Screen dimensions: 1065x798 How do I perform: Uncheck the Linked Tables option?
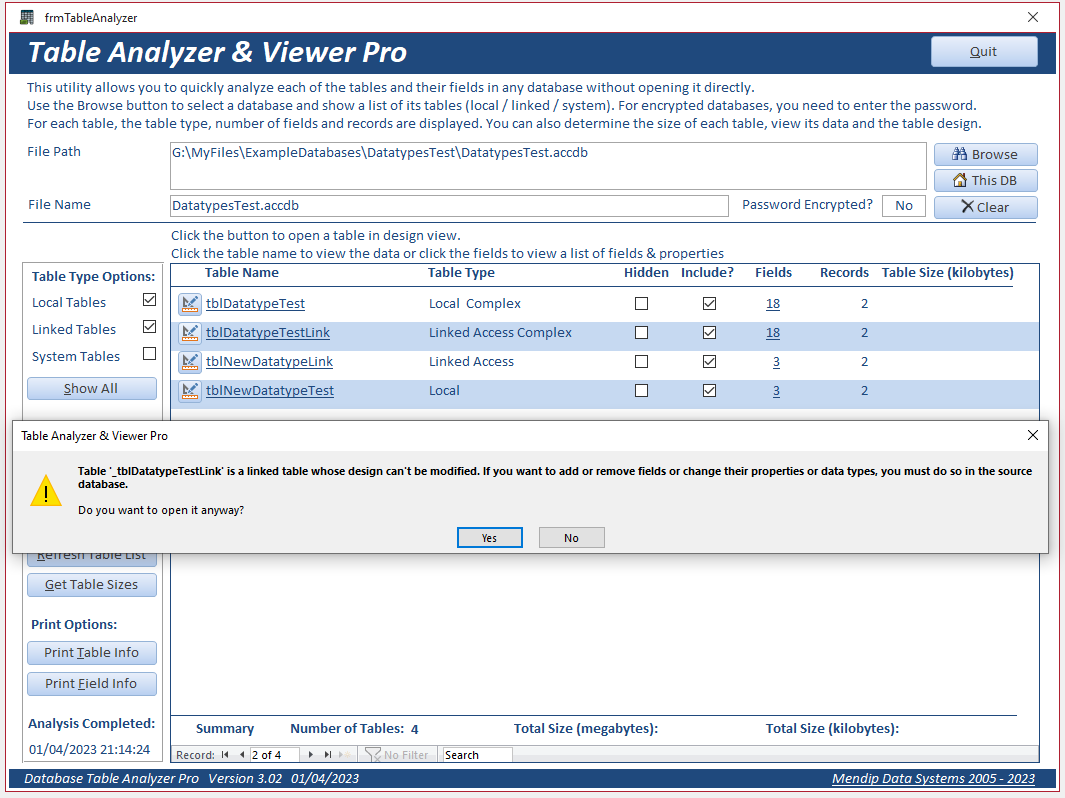pos(149,327)
